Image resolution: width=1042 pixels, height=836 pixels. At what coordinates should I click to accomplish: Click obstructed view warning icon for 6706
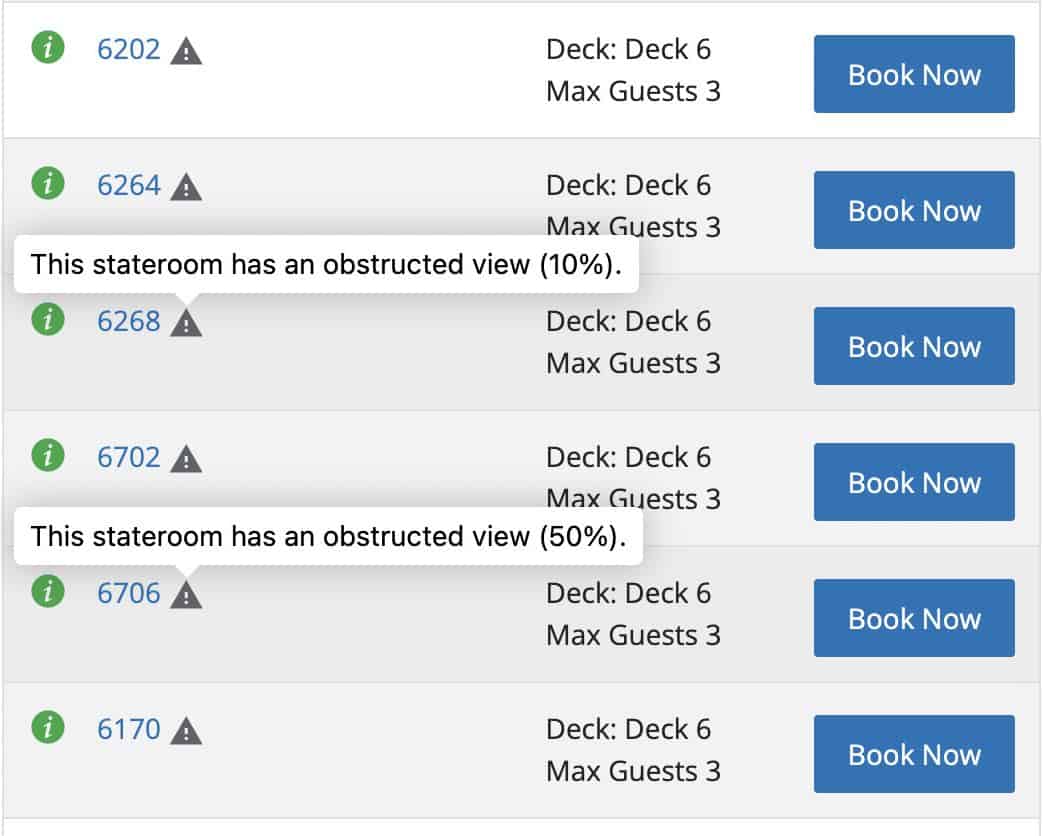tap(186, 595)
